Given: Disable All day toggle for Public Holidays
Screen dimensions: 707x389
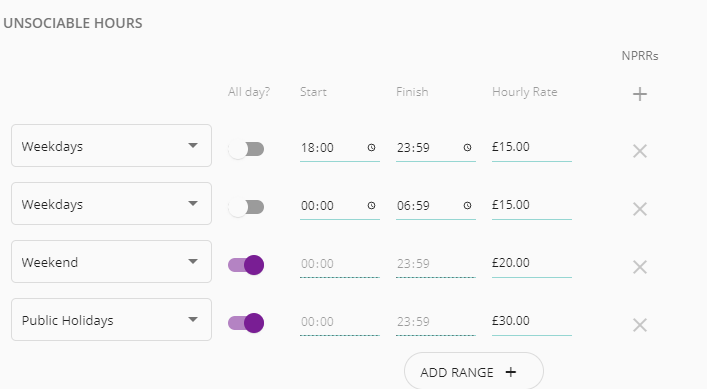Looking at the screenshot, I should pyautogui.click(x=246, y=323).
